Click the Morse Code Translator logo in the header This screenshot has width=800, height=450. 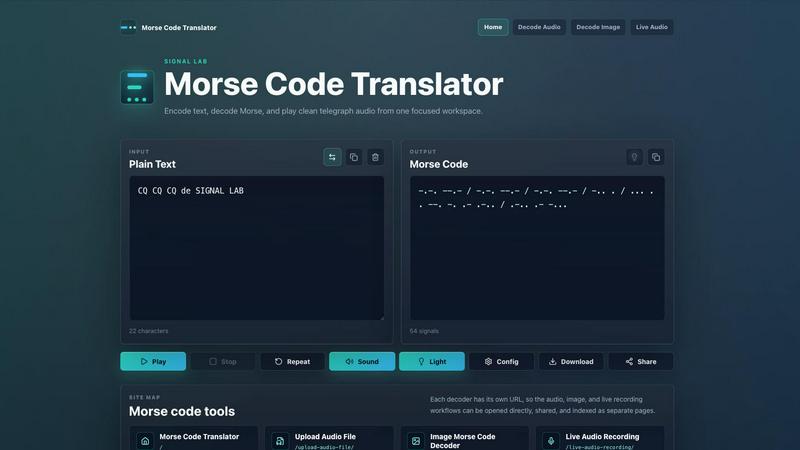128,28
